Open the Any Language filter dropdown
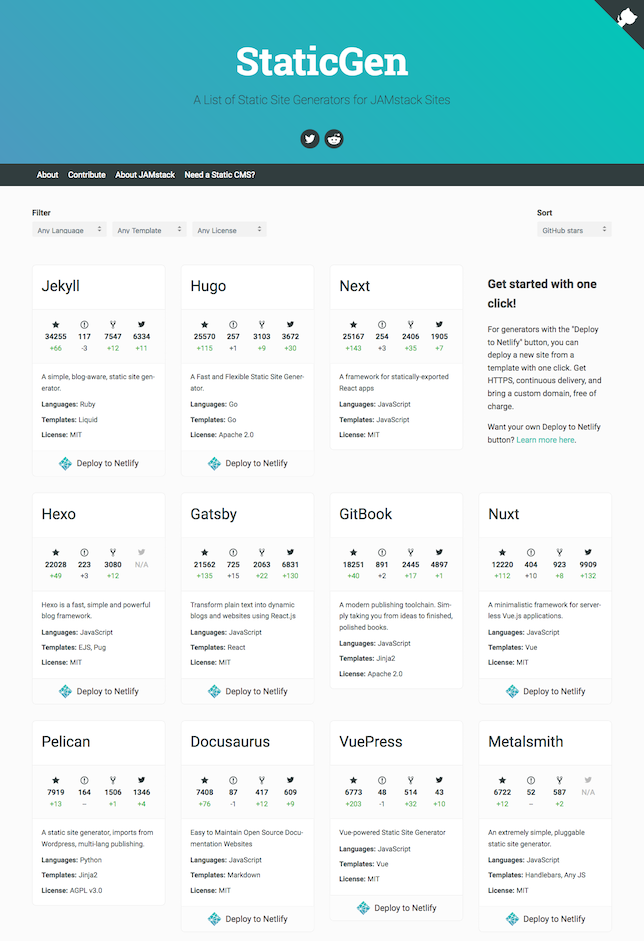The image size is (644, 941). click(x=69, y=229)
